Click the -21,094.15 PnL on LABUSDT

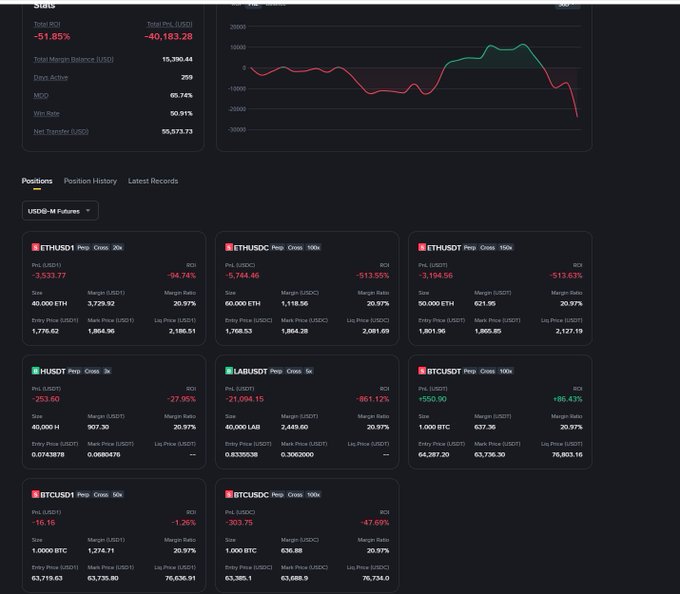(x=244, y=399)
